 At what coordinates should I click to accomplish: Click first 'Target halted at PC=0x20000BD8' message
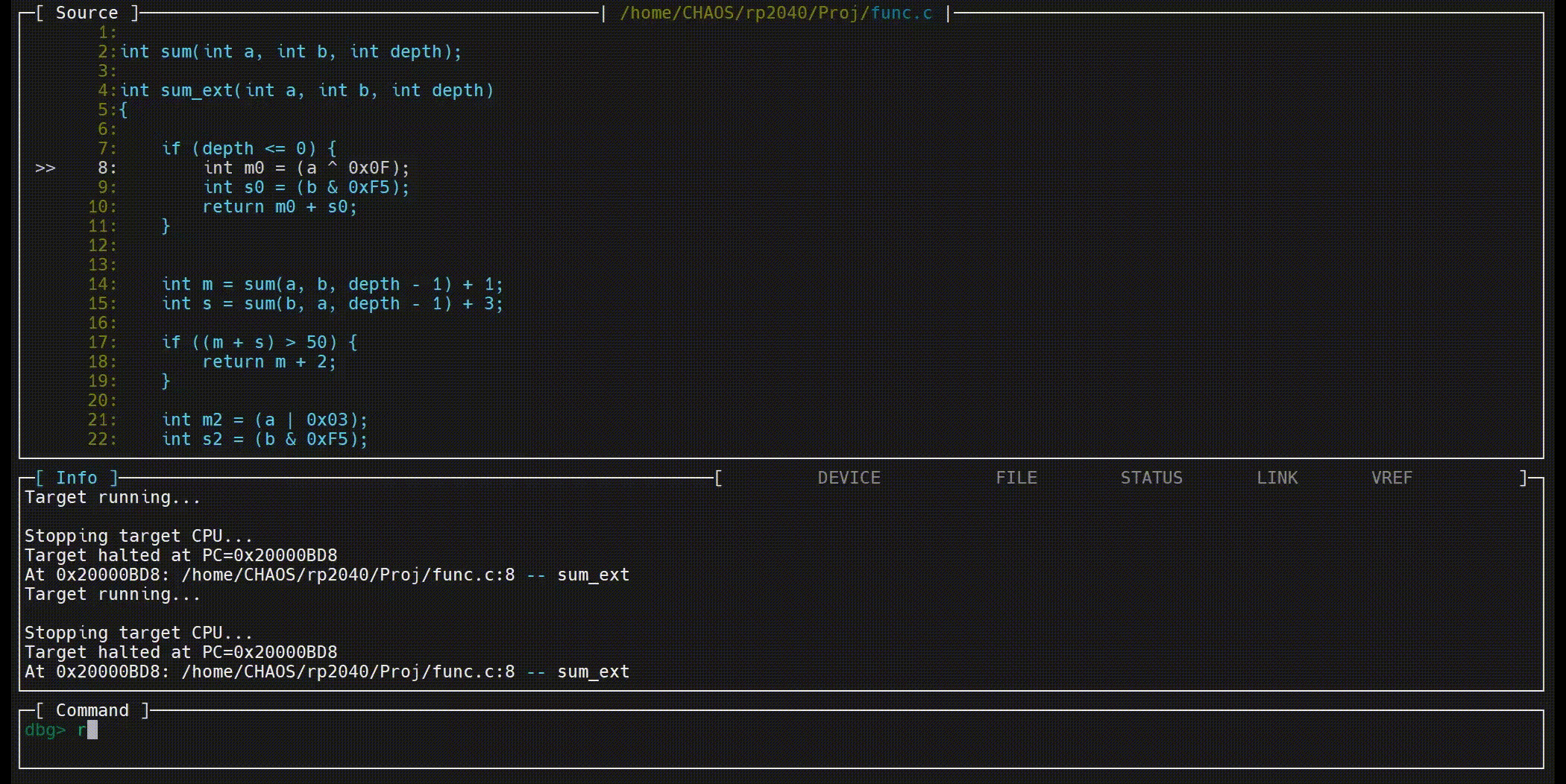180,556
